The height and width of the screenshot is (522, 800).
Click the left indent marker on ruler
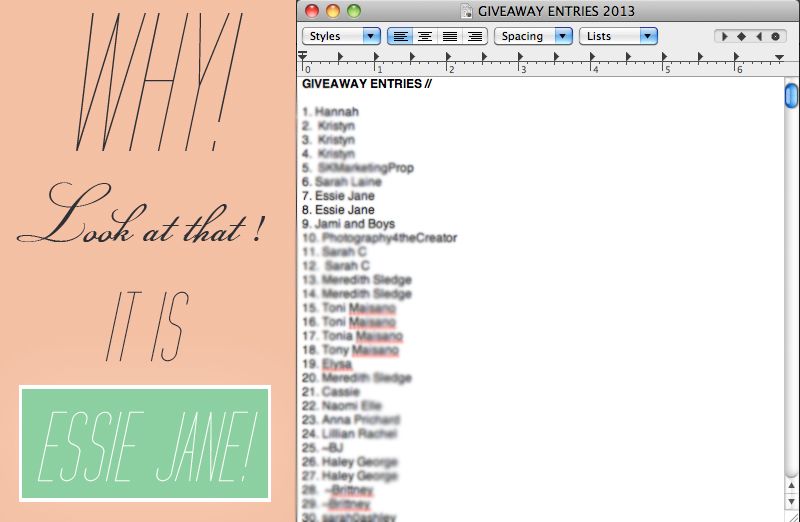[303, 57]
